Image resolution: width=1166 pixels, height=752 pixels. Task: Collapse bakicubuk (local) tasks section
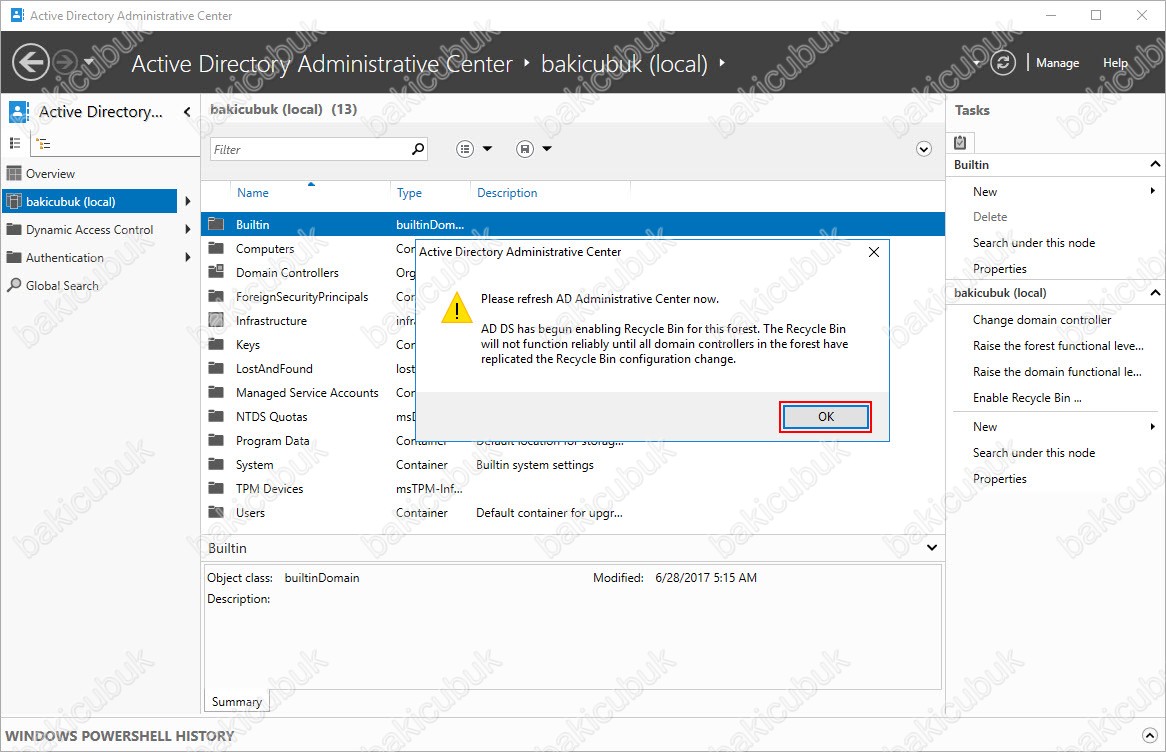click(1154, 292)
